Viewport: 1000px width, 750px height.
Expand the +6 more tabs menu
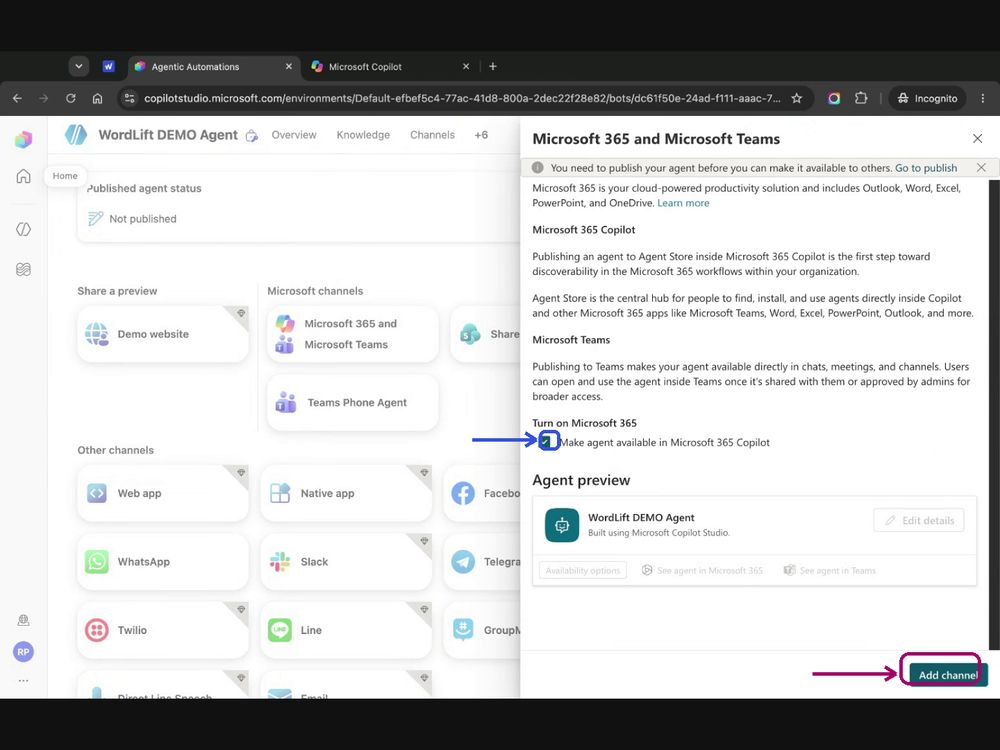[481, 135]
